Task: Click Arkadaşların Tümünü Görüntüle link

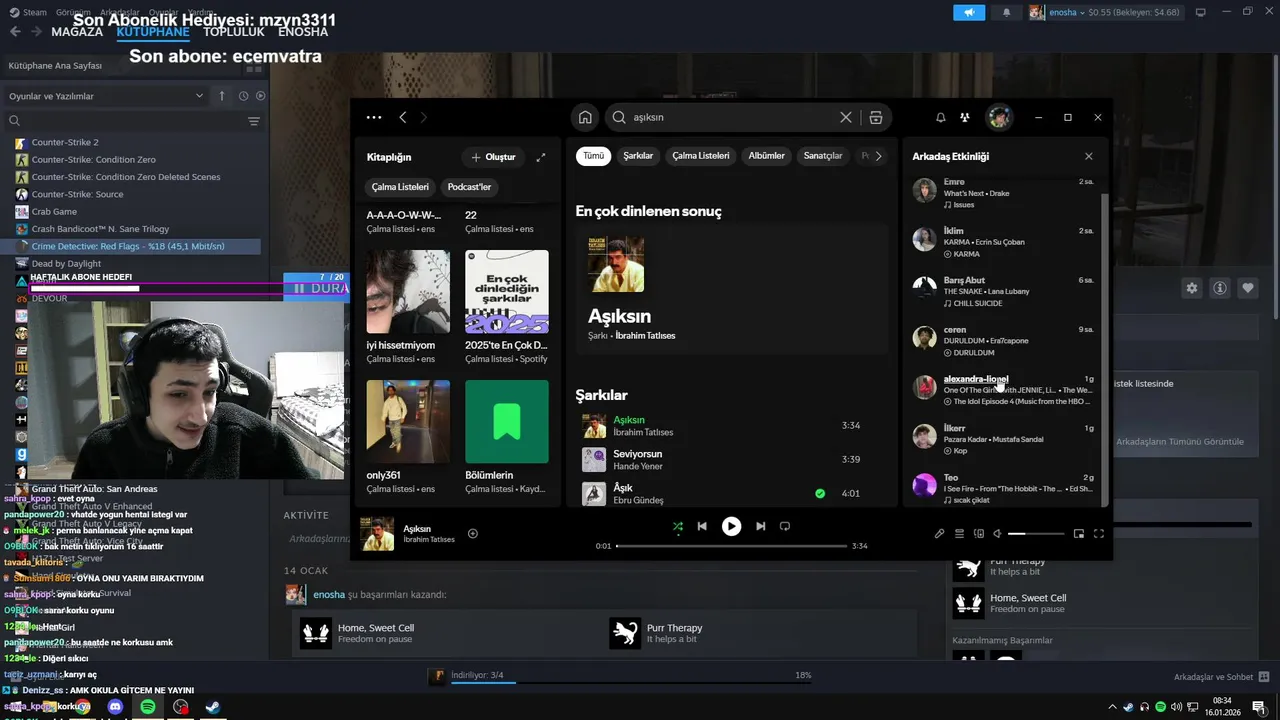Action: (1180, 441)
